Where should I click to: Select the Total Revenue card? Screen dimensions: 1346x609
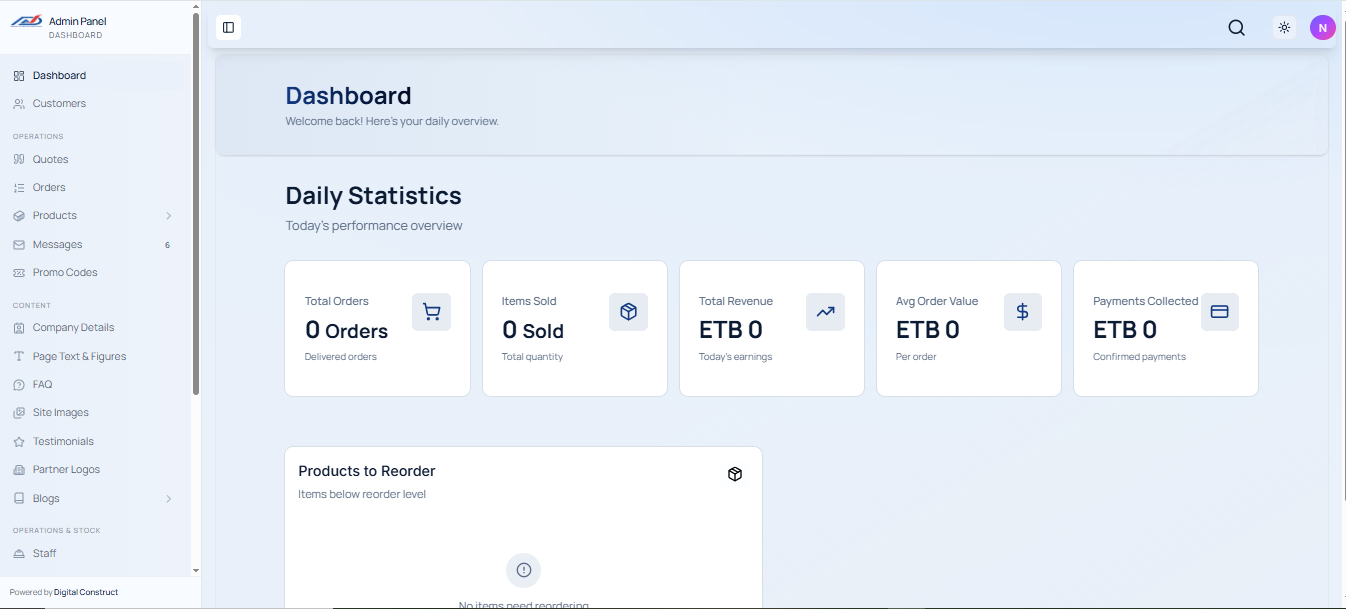point(771,329)
